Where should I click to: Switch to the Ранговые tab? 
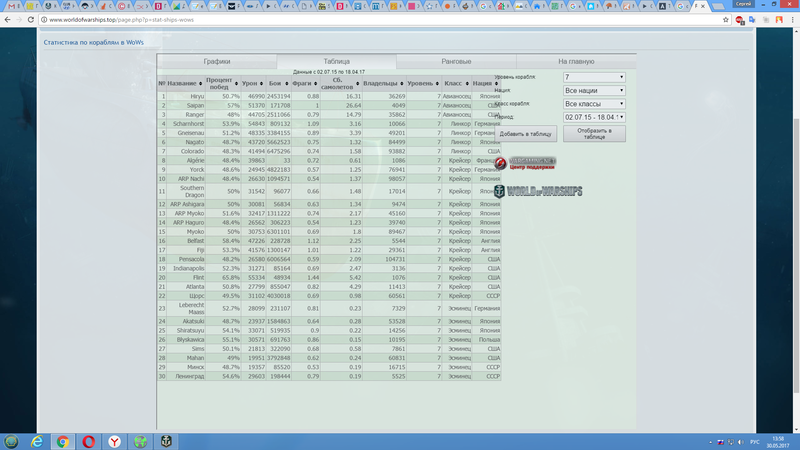pos(456,61)
